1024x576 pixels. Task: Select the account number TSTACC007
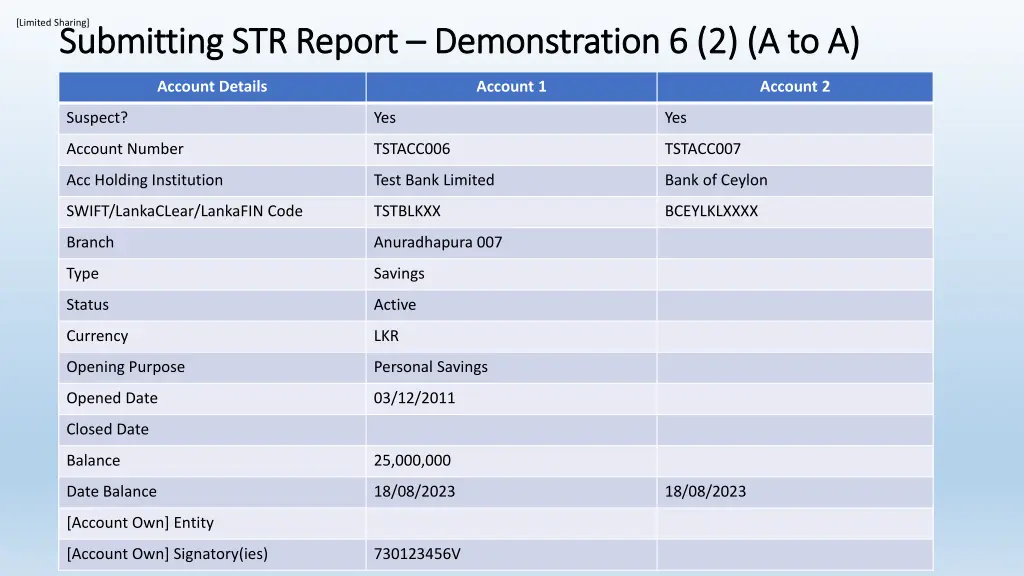pos(703,149)
